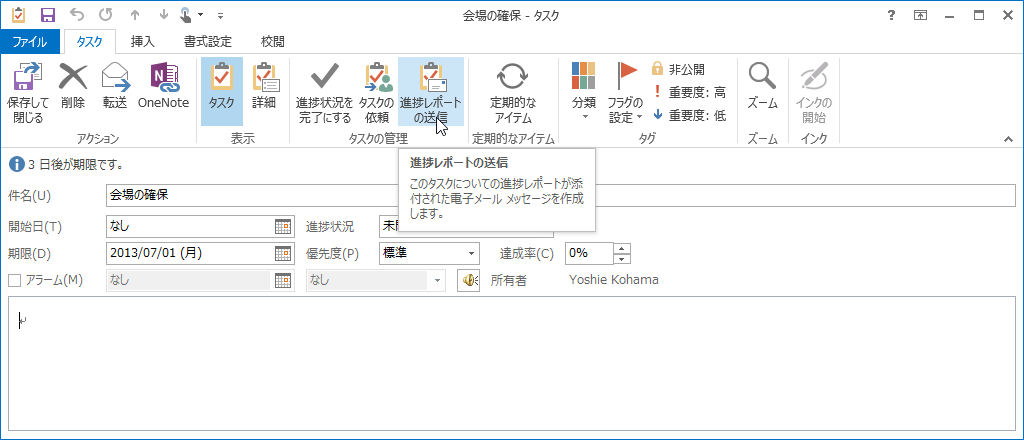Enable the アラーム reminder checkbox

(x=14, y=281)
